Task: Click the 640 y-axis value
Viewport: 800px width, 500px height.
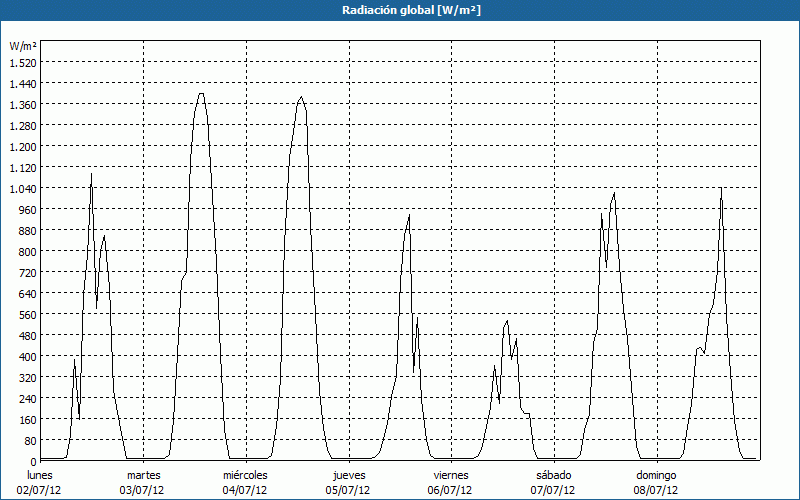Action: [28, 293]
